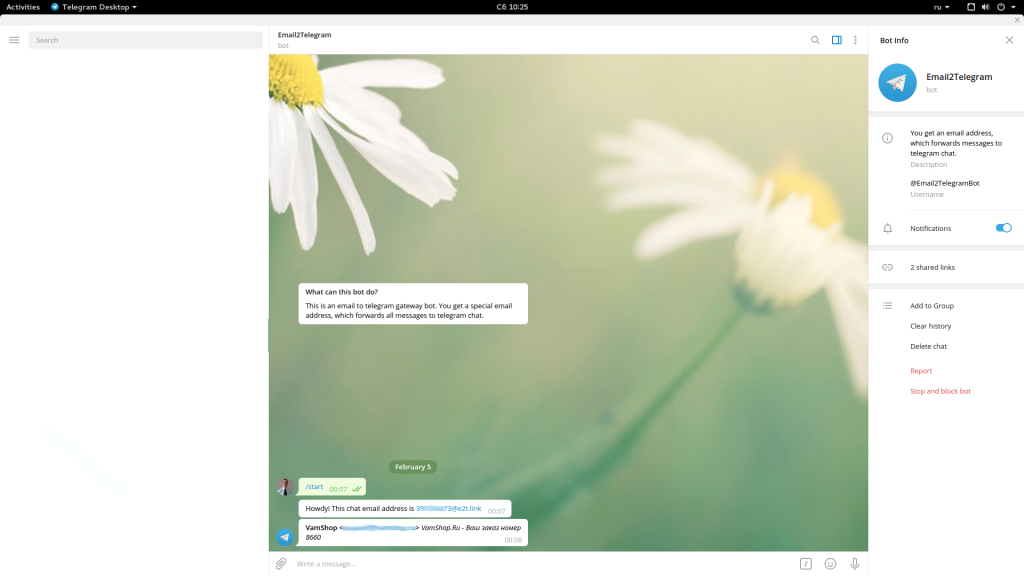Choose Add to Group

tap(932, 306)
